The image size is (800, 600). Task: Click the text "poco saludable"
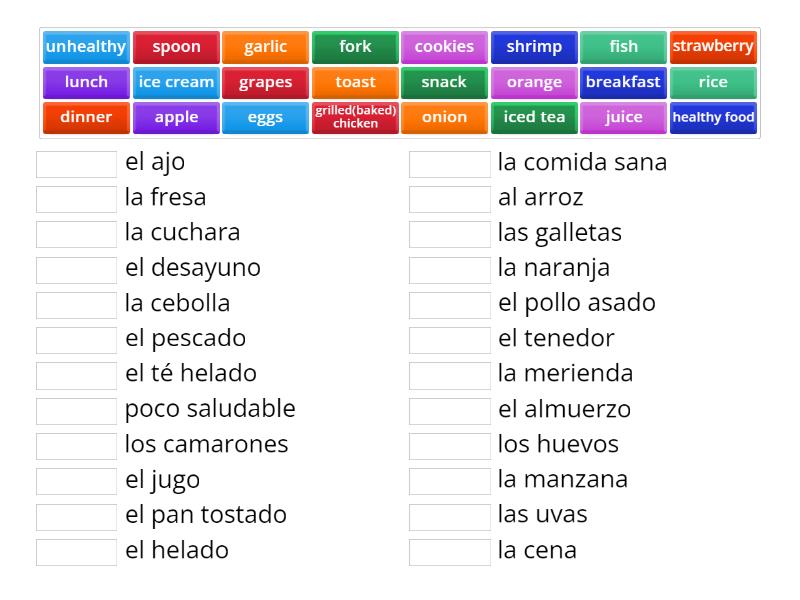pos(210,409)
